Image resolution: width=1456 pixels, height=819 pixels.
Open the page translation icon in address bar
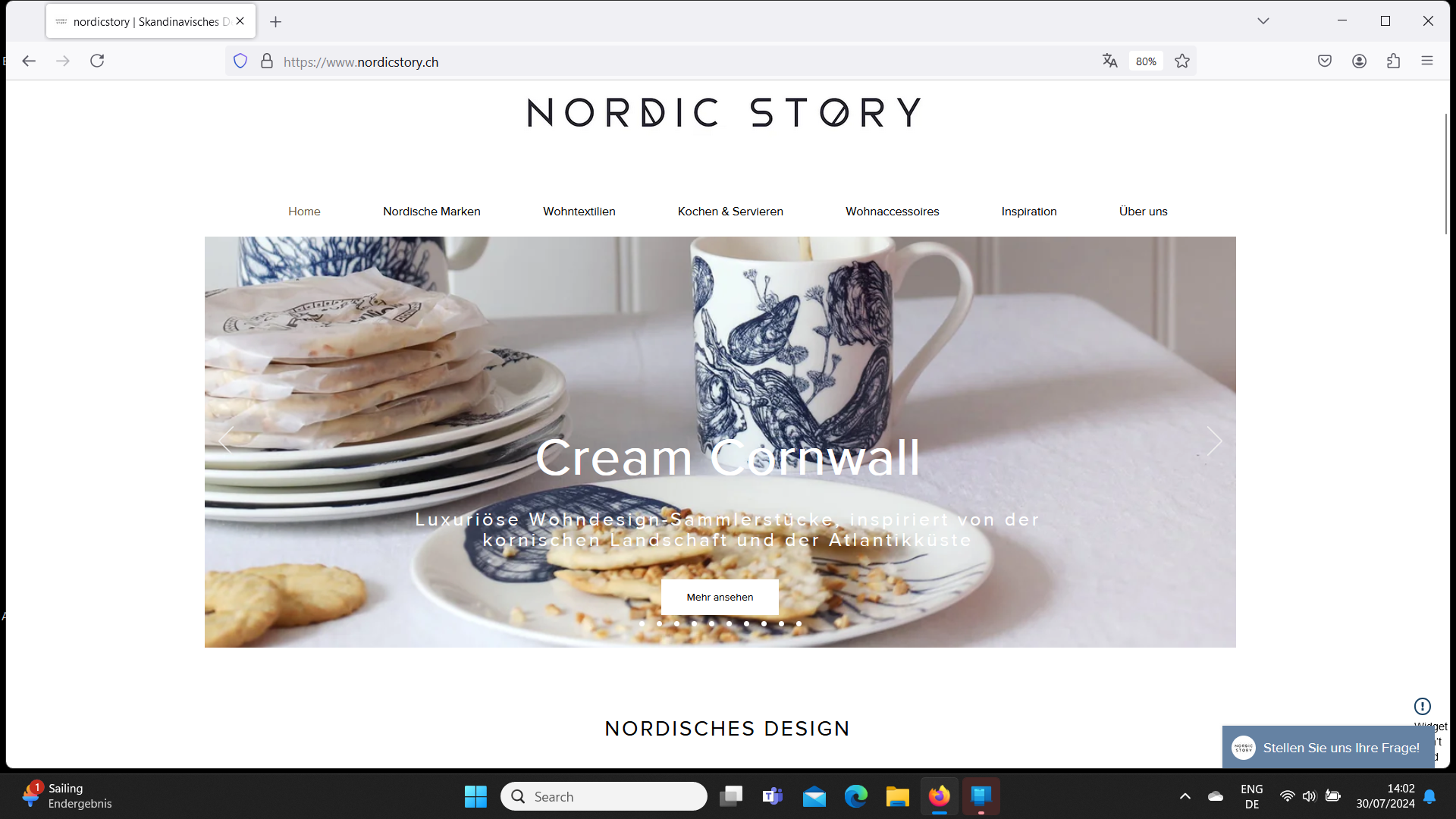pos(1109,61)
